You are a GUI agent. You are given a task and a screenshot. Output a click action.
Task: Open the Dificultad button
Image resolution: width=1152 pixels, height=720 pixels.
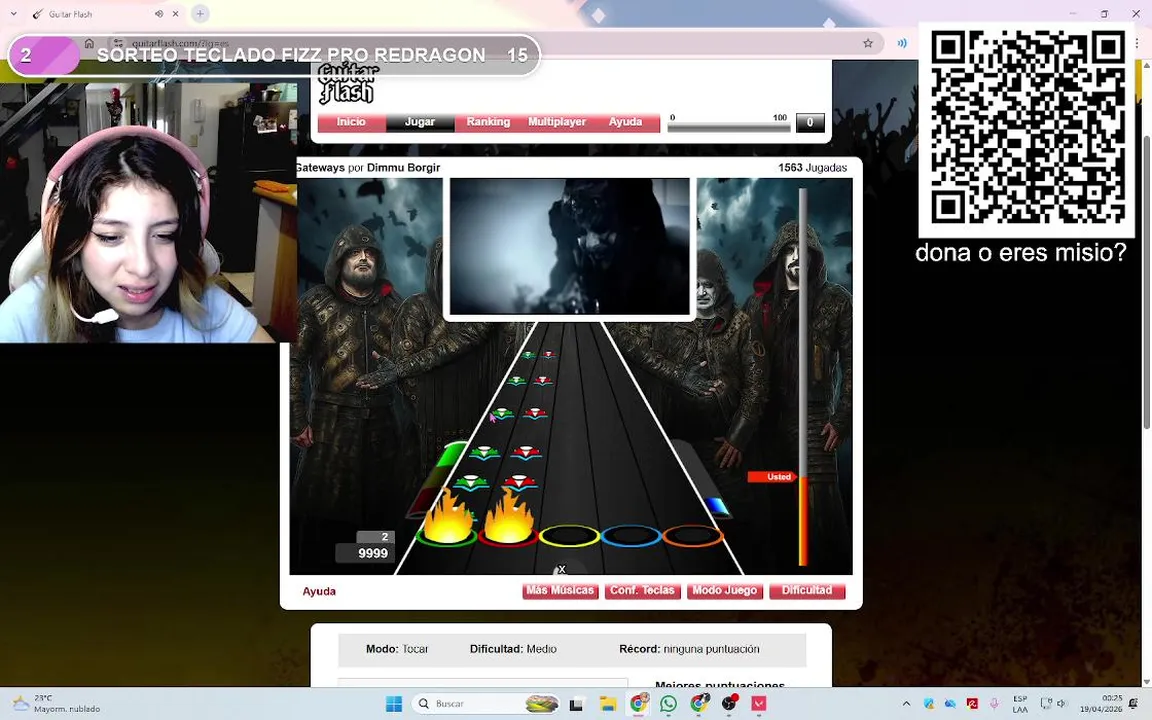[807, 591]
